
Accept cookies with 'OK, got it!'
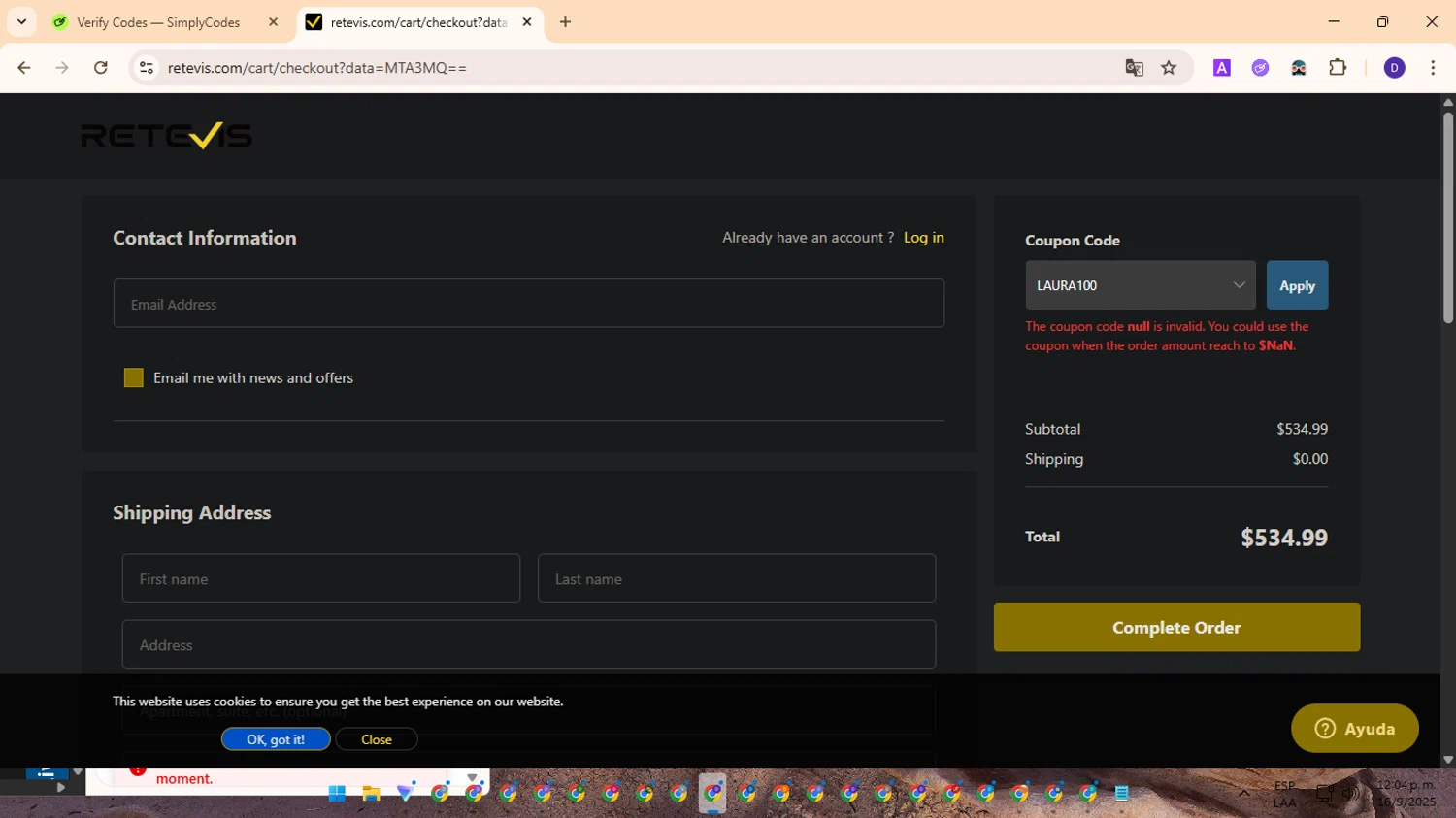tap(276, 739)
